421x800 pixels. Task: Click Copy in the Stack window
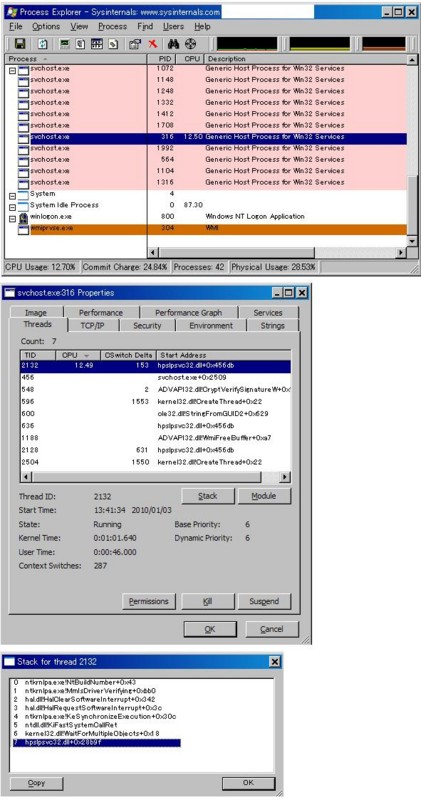click(x=37, y=783)
